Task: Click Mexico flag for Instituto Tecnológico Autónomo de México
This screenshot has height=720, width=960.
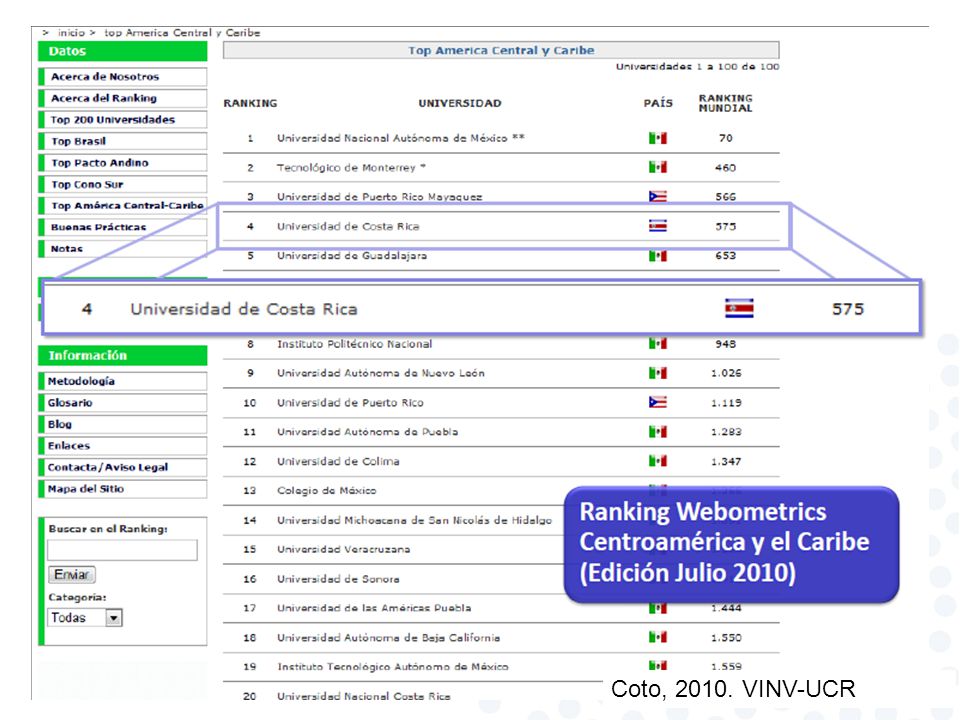Action: (658, 666)
